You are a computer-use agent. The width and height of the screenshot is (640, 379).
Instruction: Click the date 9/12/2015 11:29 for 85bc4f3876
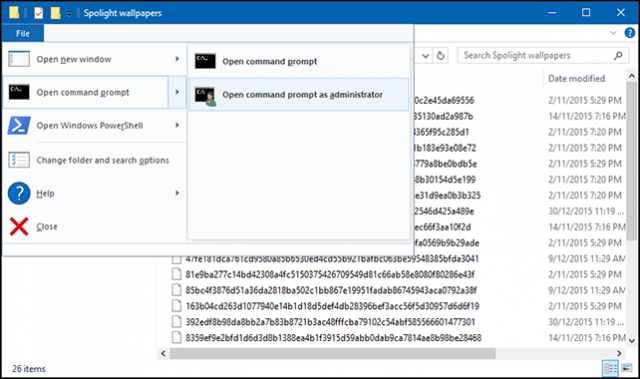tap(587, 290)
